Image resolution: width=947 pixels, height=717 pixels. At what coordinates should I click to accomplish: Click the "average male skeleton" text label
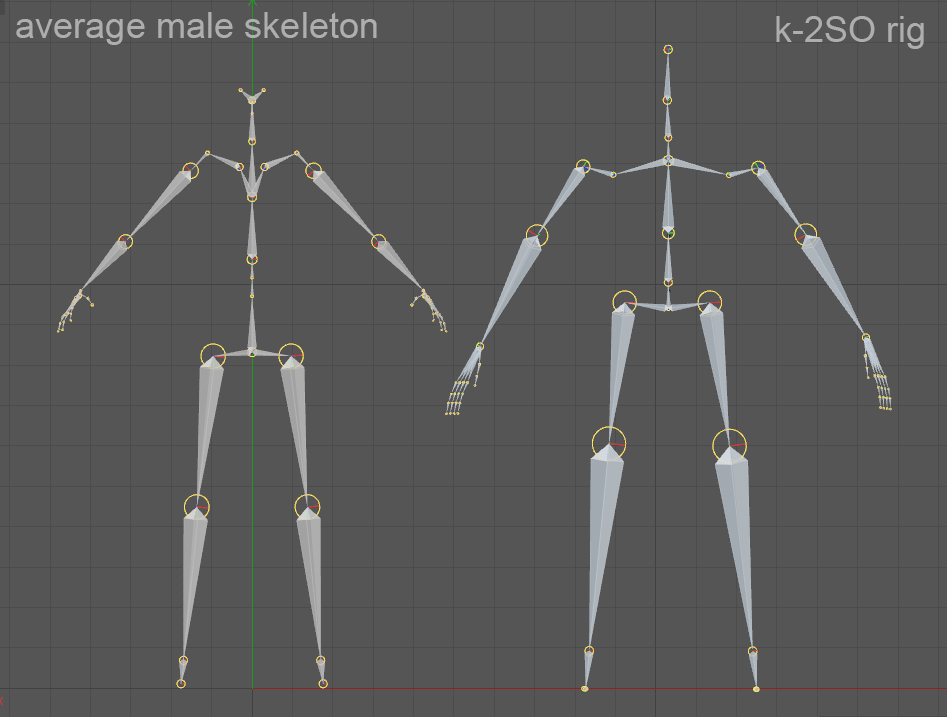click(x=197, y=26)
